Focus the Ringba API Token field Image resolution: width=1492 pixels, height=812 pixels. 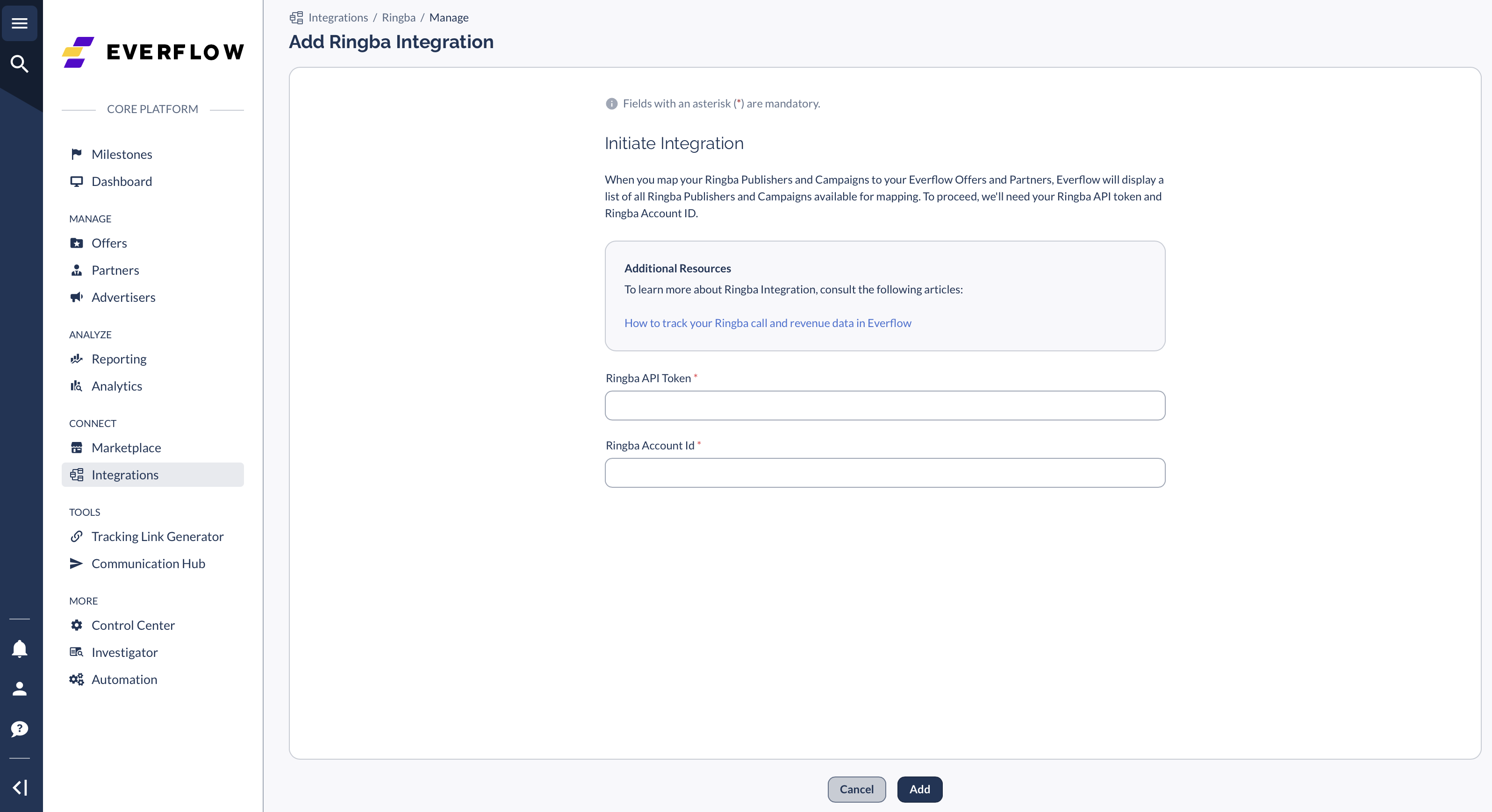885,405
